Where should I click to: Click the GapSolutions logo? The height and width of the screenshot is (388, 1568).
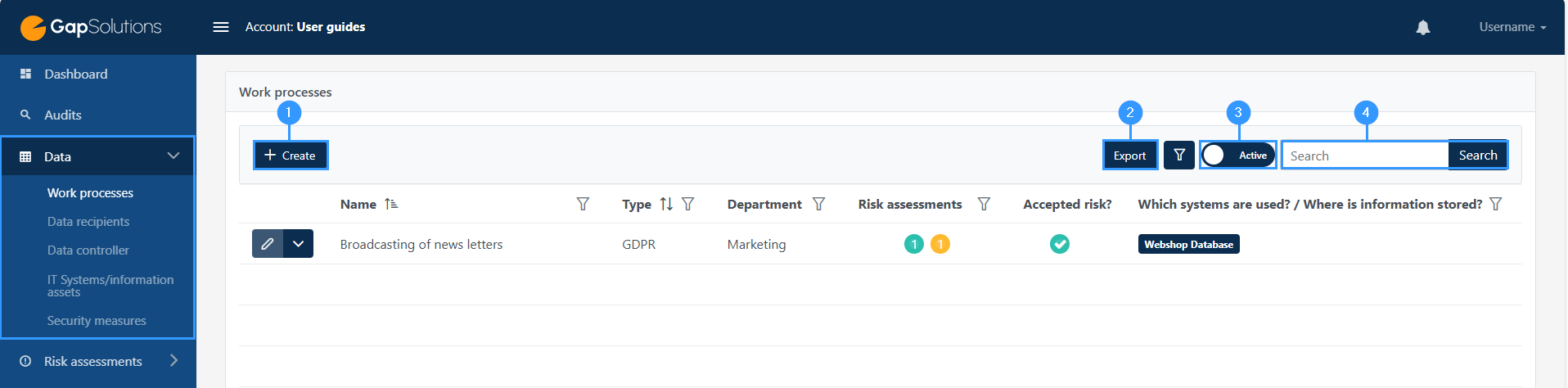click(91, 27)
